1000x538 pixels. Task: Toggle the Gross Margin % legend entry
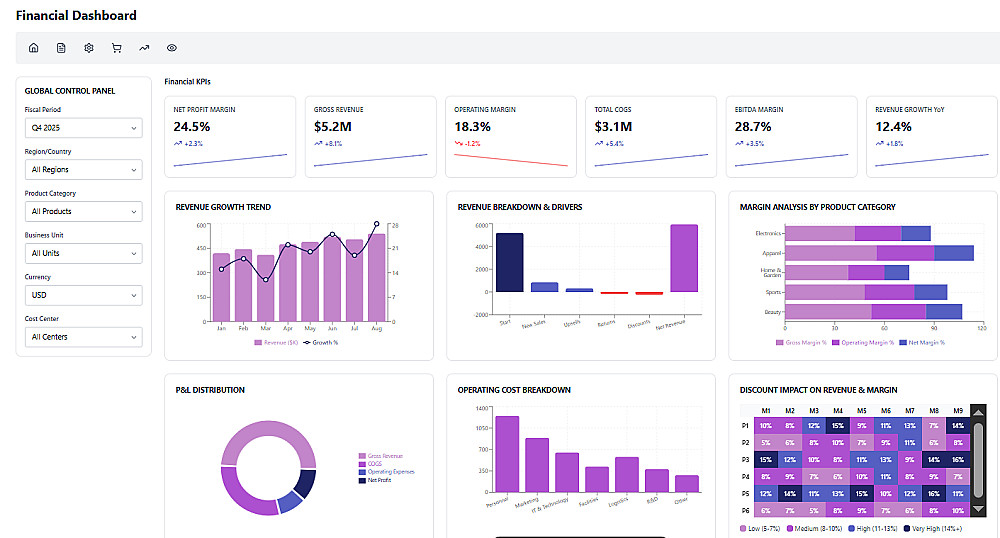coord(801,343)
